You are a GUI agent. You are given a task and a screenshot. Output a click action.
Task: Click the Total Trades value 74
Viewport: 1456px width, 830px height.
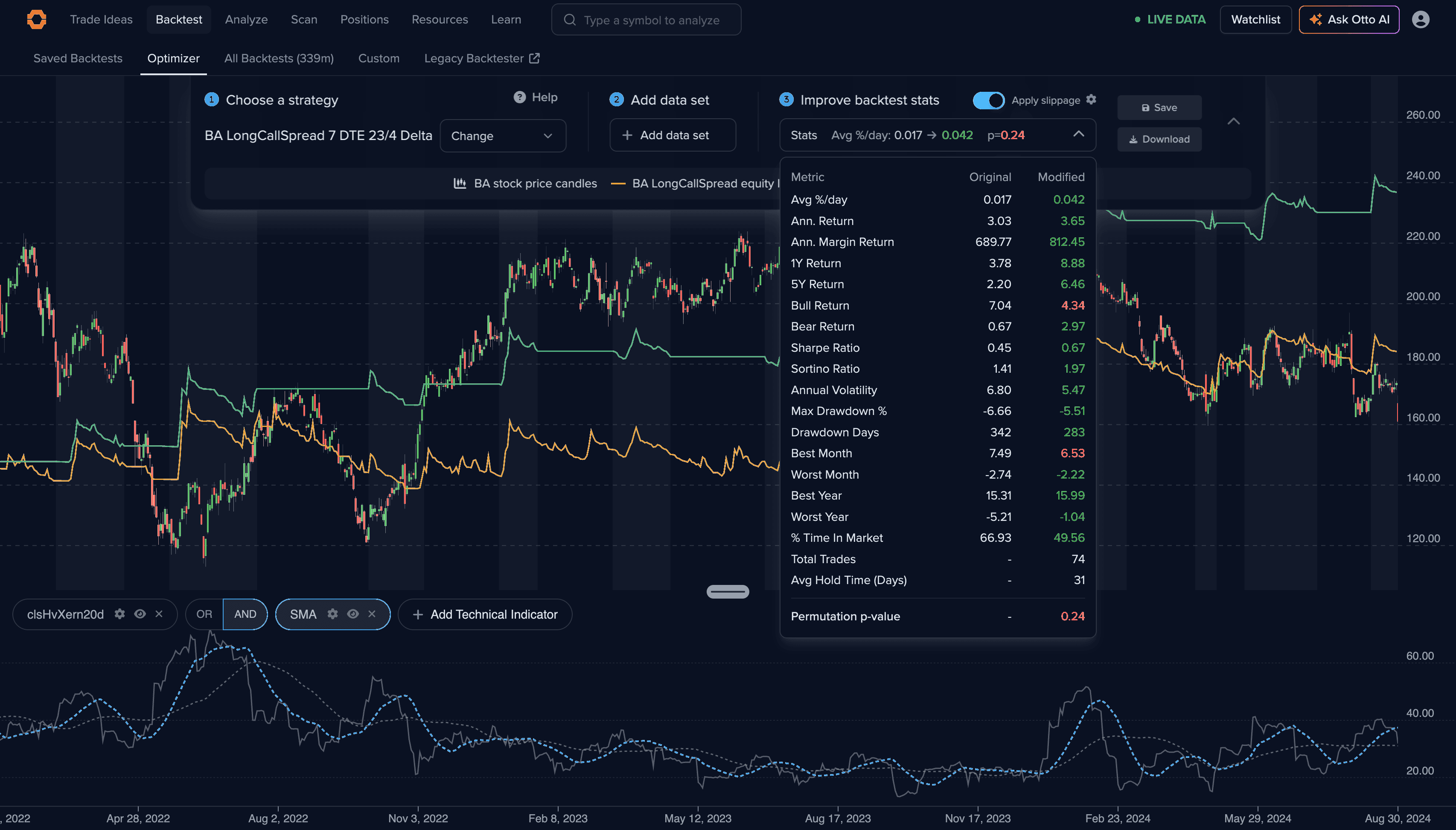(x=1078, y=559)
